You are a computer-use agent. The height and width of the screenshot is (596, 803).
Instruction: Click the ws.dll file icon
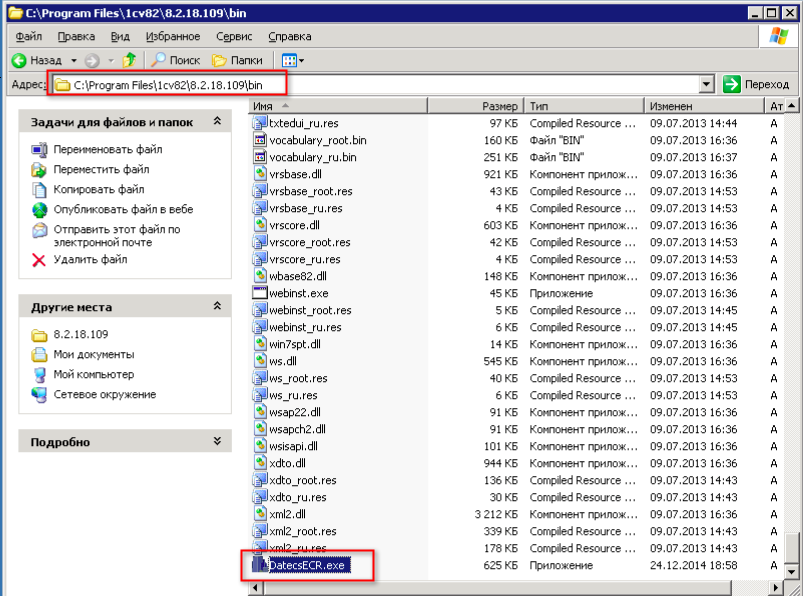(261, 361)
